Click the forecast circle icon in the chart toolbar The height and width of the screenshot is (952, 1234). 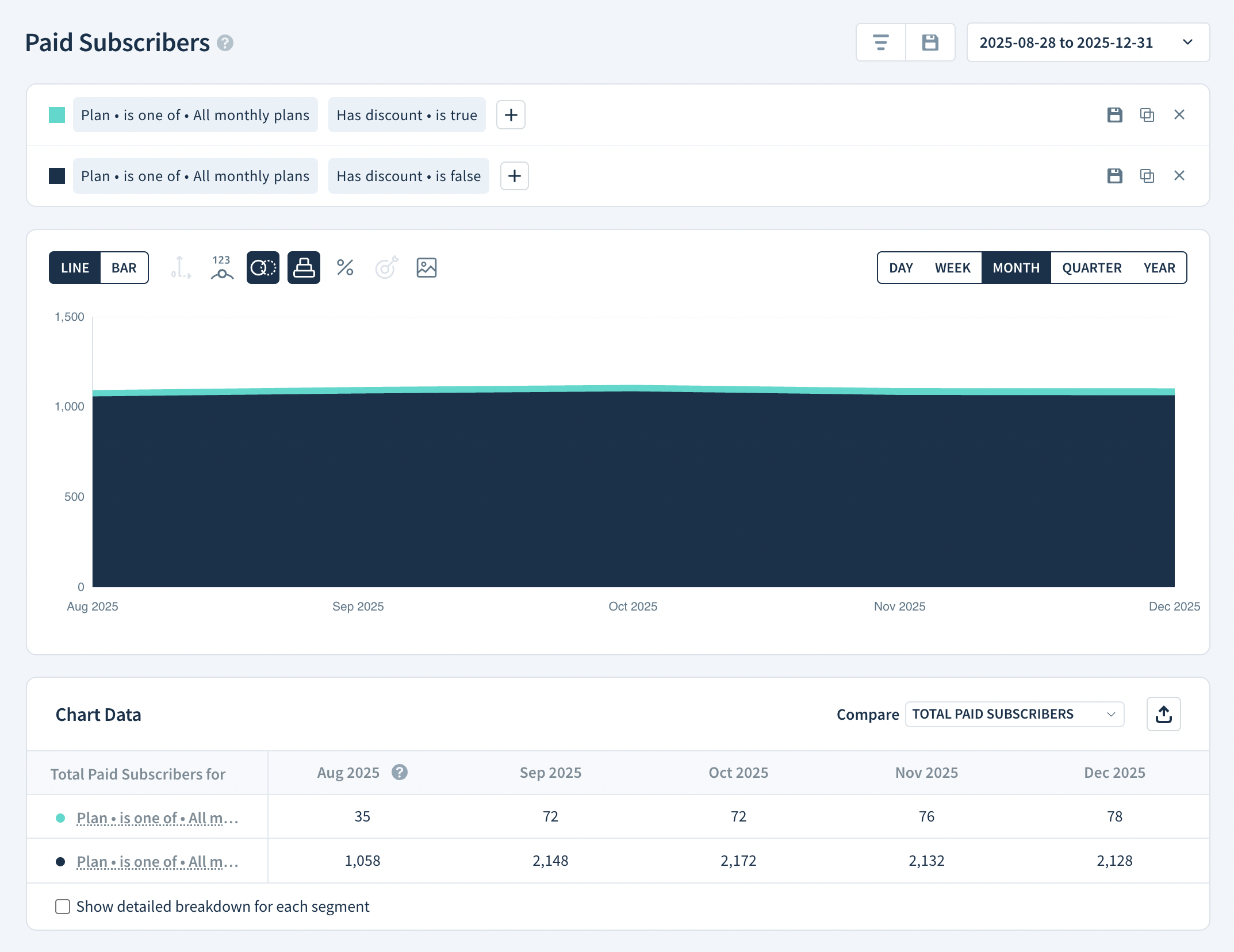click(262, 267)
